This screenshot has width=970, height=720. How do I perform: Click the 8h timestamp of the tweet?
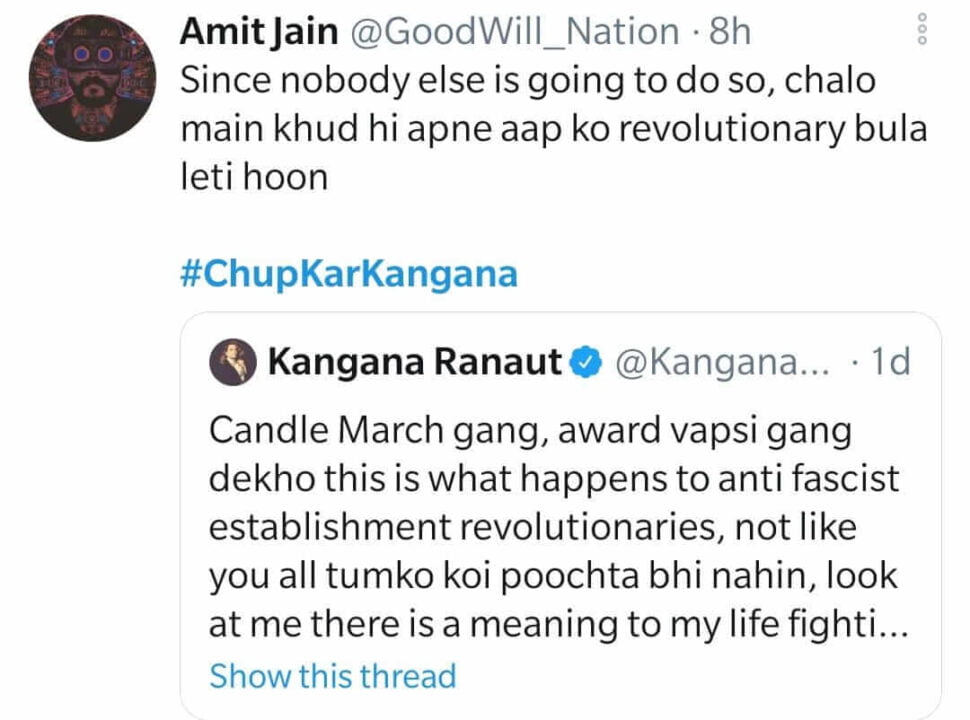click(x=729, y=32)
